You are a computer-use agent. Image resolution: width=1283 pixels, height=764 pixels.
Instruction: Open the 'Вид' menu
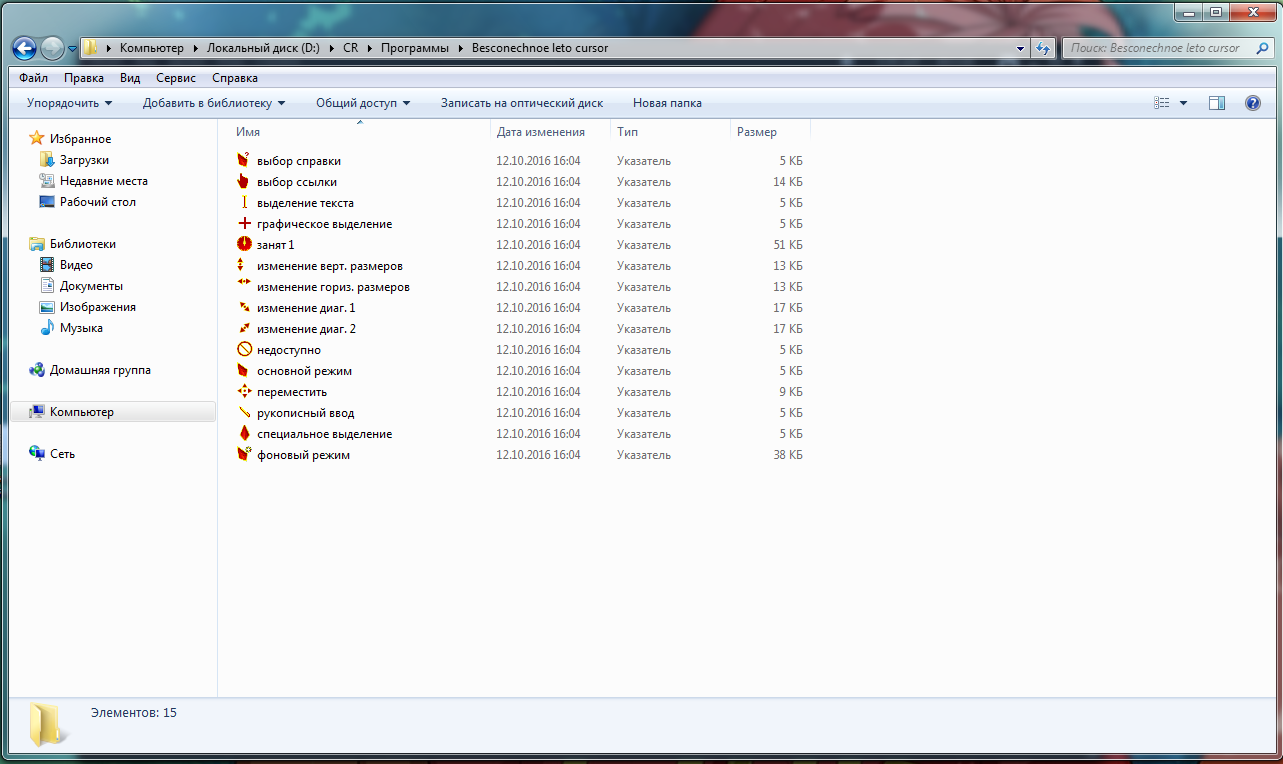(130, 78)
